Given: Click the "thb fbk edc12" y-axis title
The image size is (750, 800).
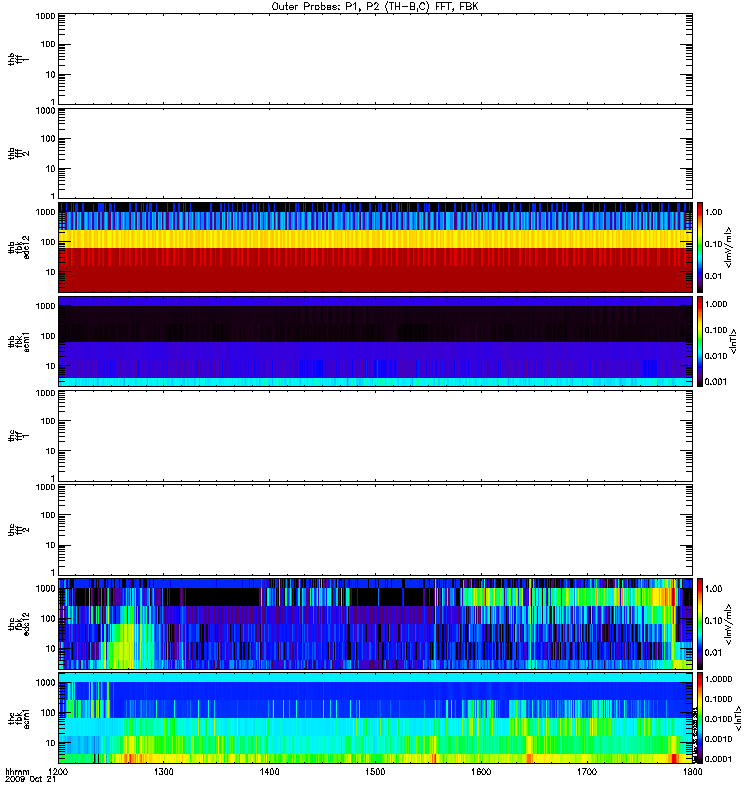Looking at the screenshot, I should pyautogui.click(x=19, y=247).
